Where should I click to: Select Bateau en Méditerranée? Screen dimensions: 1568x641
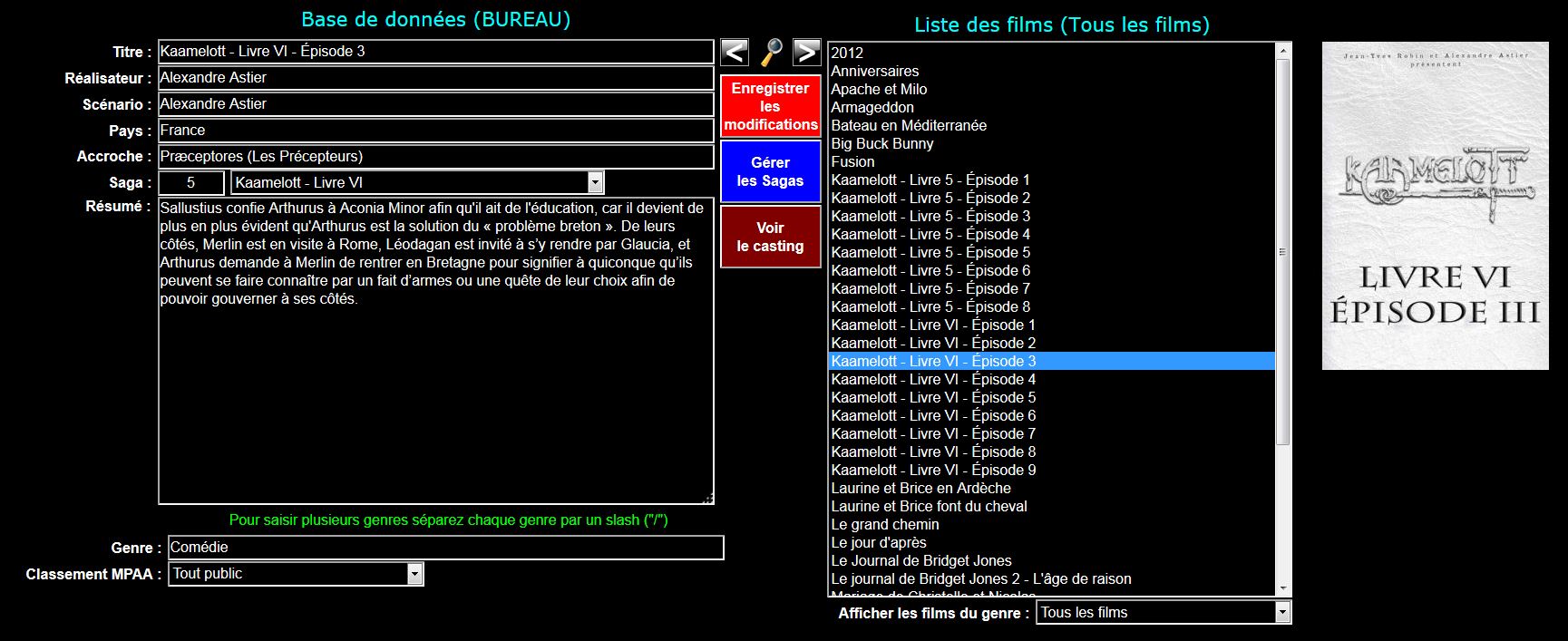point(1052,125)
